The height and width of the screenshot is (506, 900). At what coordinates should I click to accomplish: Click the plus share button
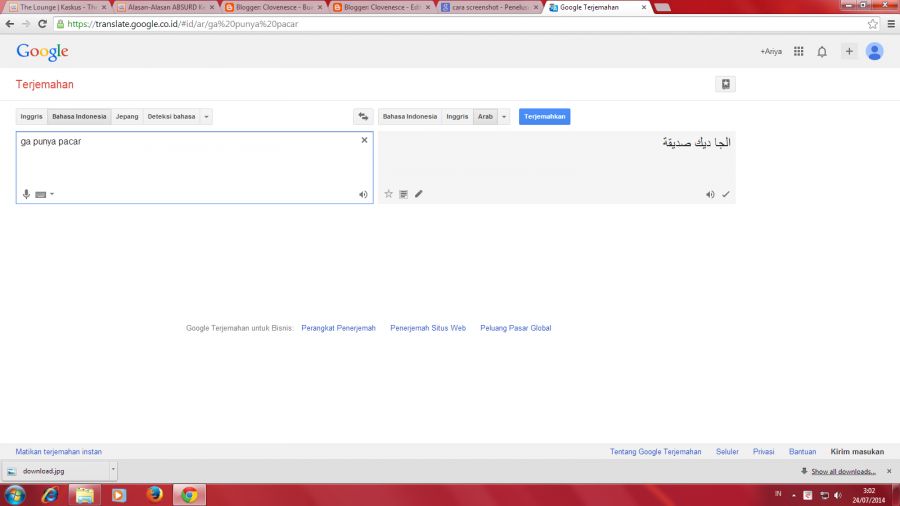point(849,51)
